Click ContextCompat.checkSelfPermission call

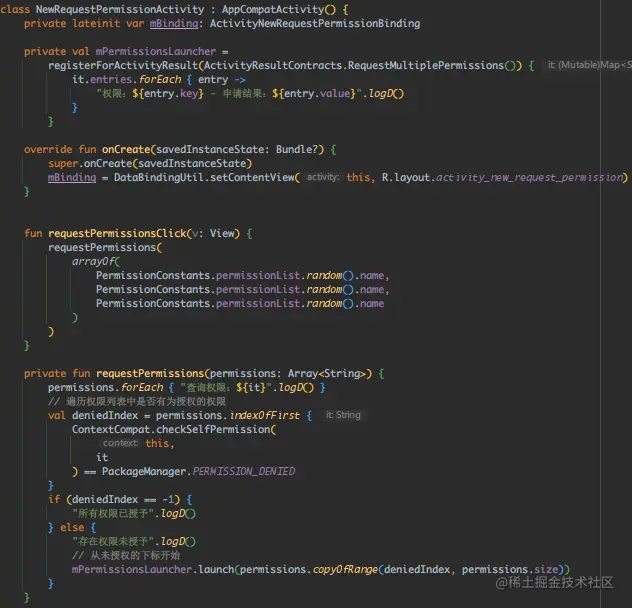pyautogui.click(x=171, y=429)
